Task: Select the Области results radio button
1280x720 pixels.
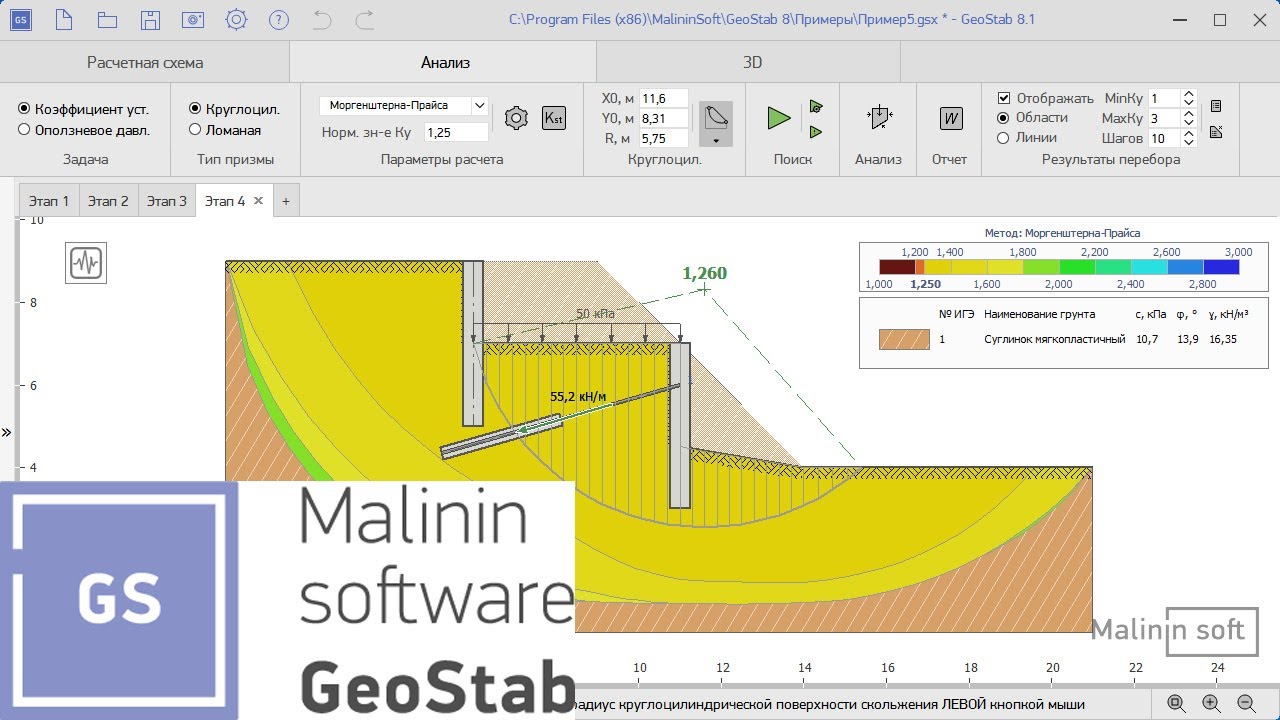Action: [x=1004, y=118]
